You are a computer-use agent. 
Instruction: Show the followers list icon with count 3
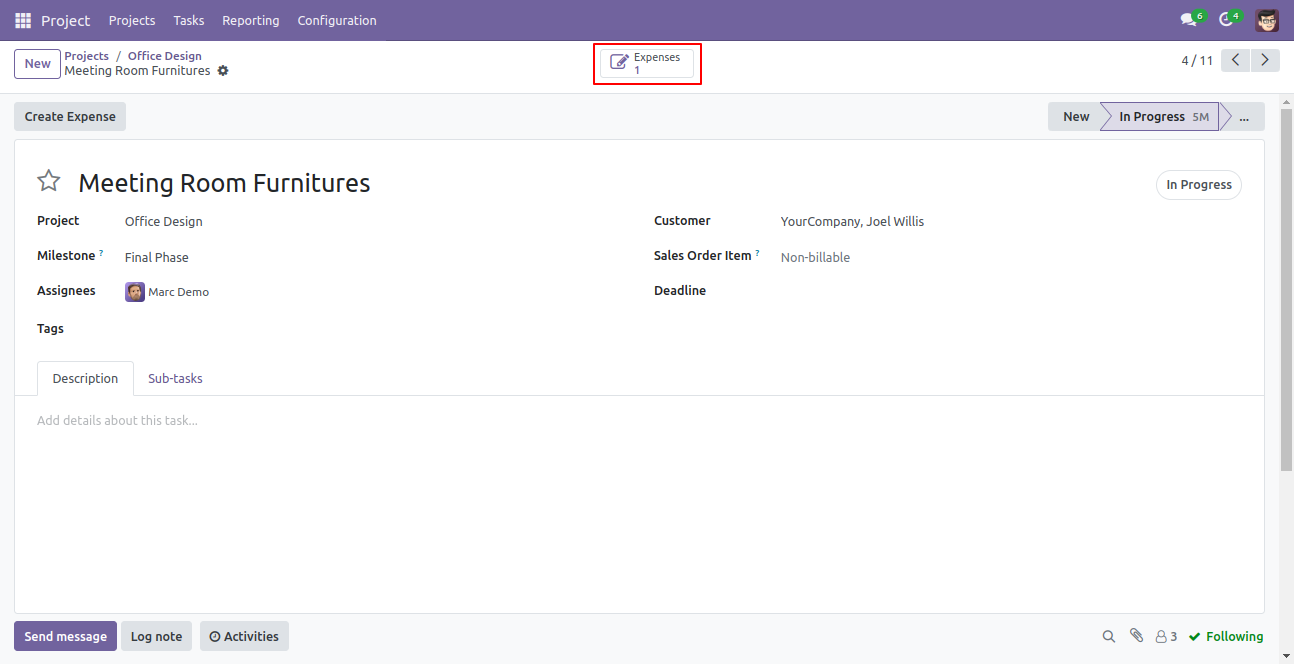pyautogui.click(x=1166, y=636)
